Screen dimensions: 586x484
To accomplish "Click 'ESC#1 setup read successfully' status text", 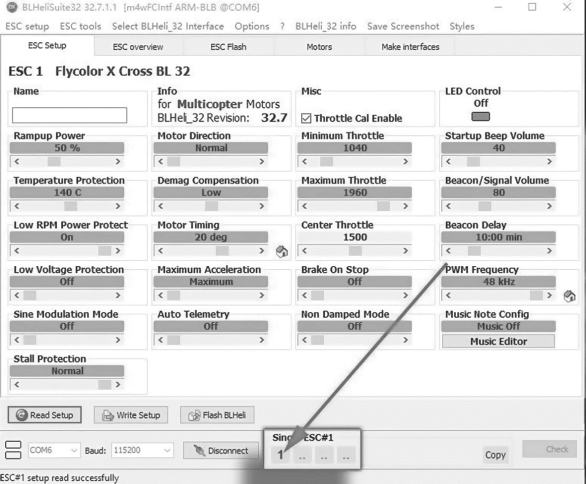I will click(59, 478).
